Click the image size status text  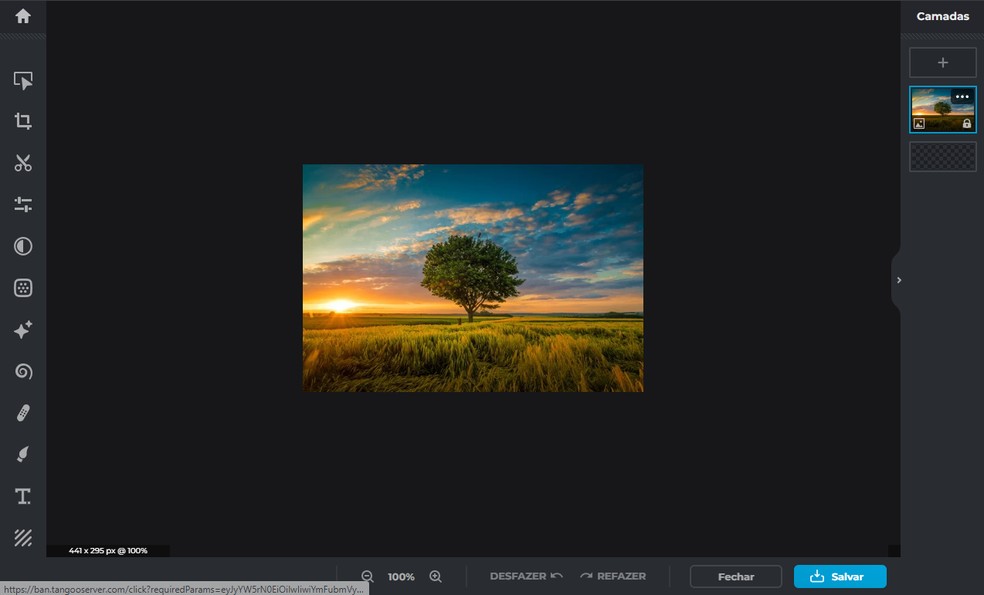click(108, 550)
